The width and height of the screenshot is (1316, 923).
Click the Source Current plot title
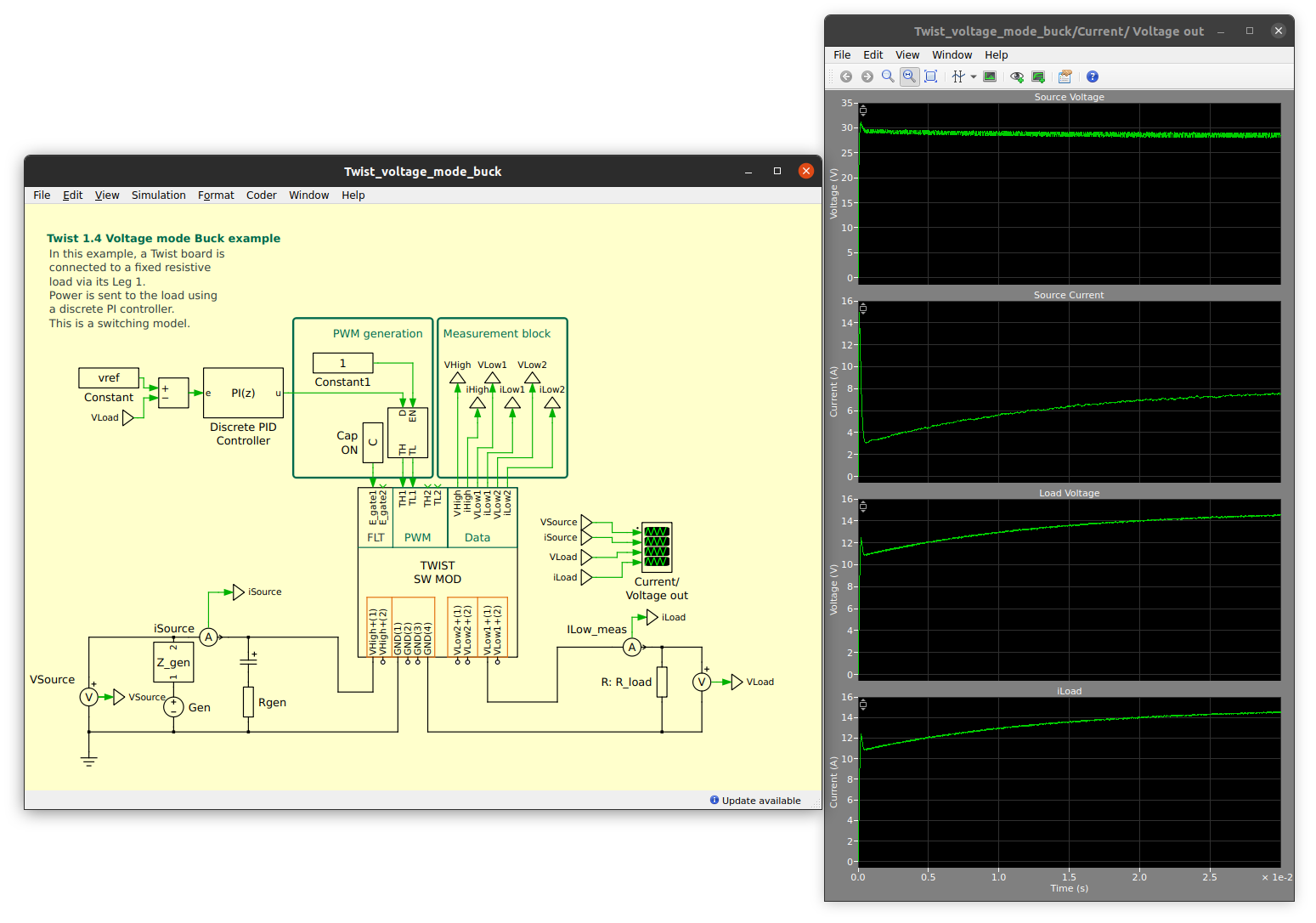(1069, 295)
